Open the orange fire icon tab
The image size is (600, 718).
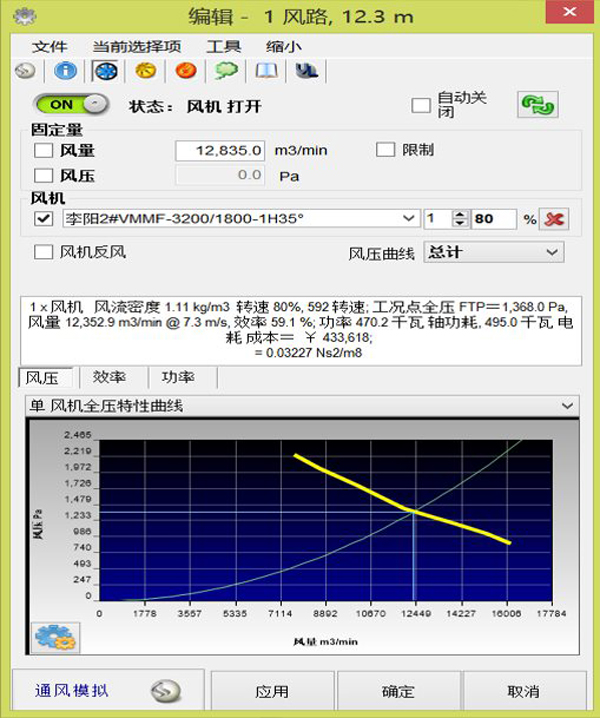coord(186,71)
